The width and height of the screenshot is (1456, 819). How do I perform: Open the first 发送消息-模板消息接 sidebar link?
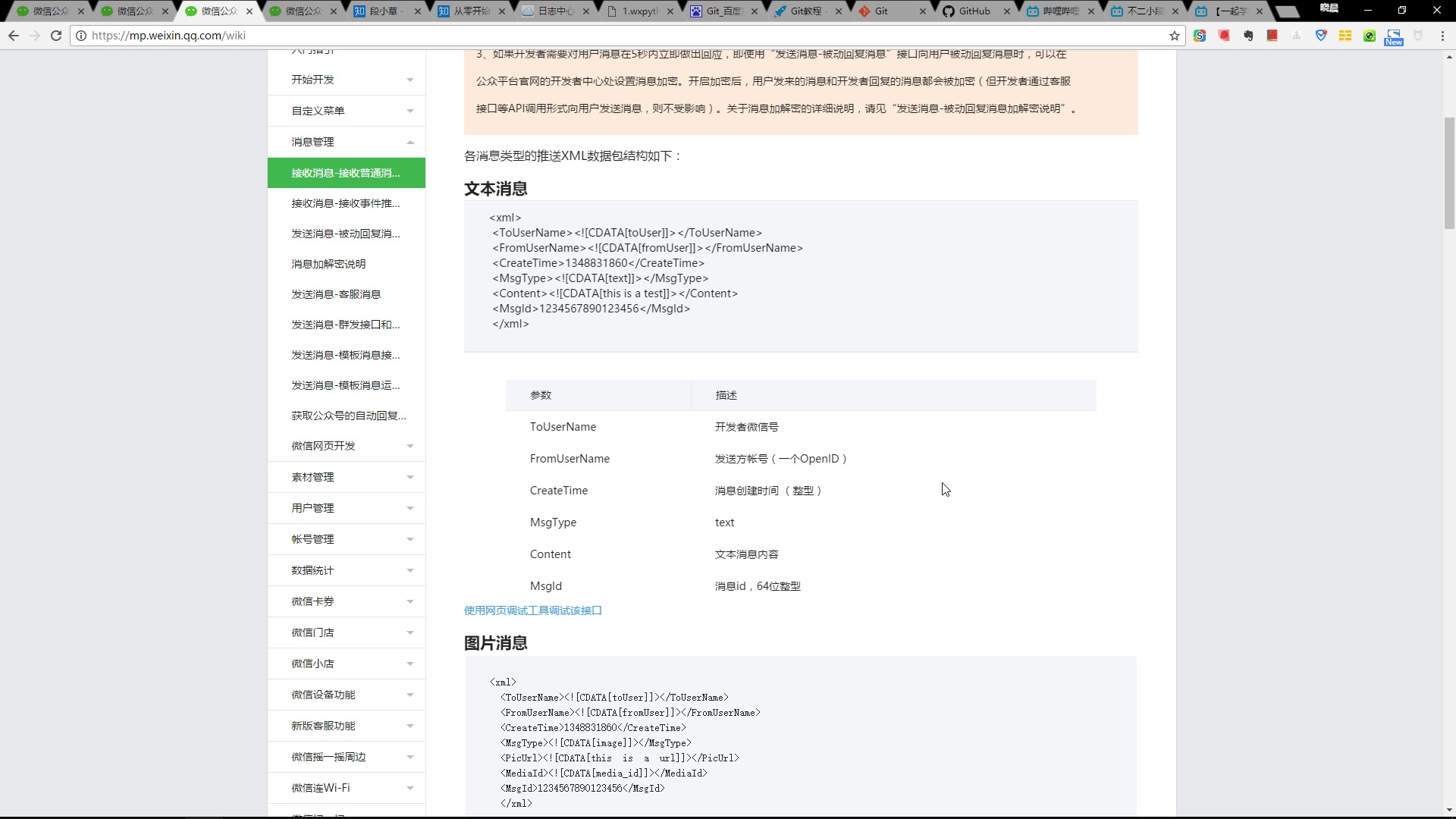(347, 355)
